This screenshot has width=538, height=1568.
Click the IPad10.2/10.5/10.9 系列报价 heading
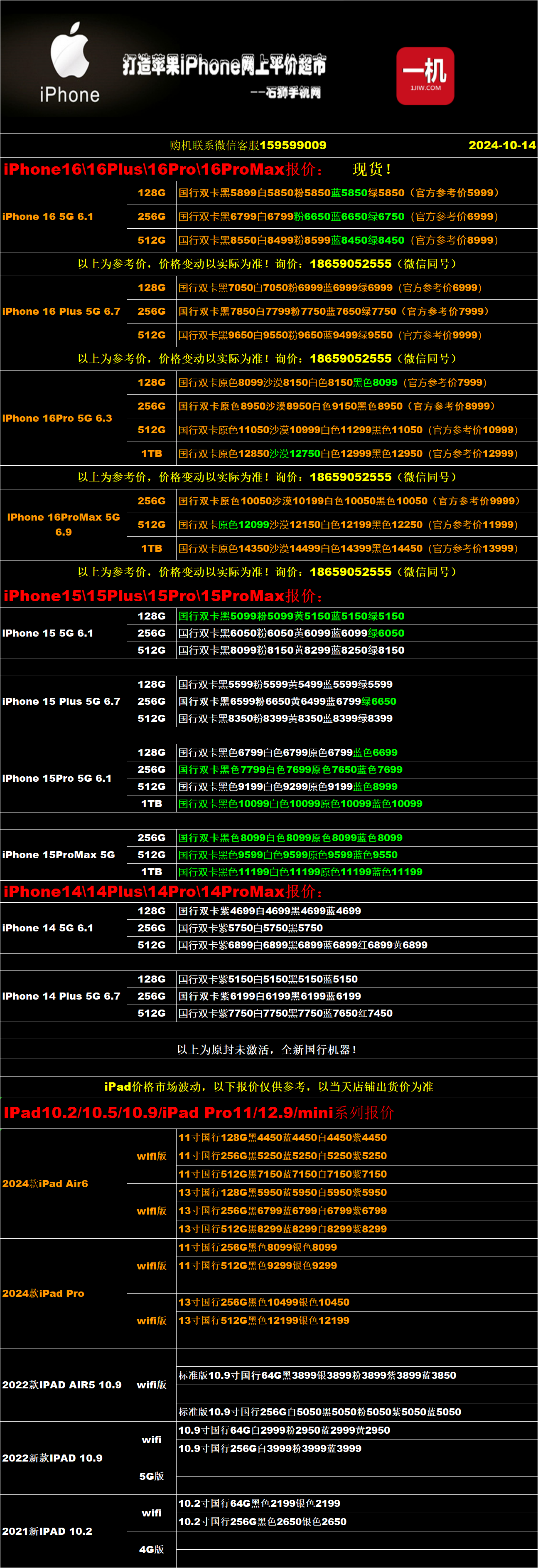click(199, 1113)
